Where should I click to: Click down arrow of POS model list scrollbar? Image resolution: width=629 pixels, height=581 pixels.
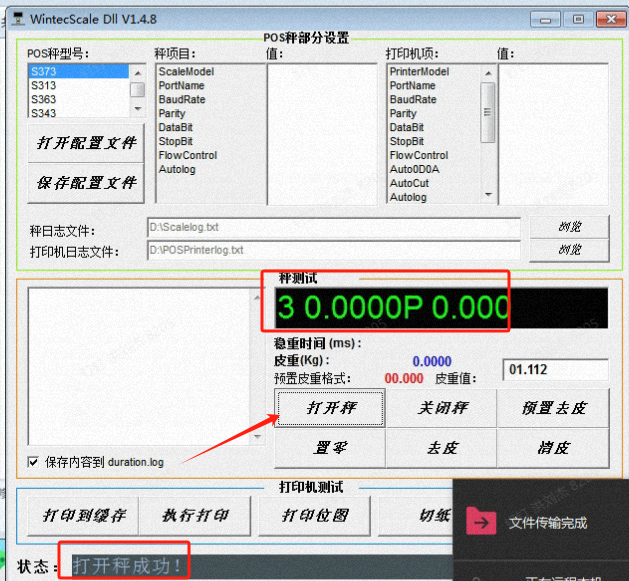click(x=138, y=109)
